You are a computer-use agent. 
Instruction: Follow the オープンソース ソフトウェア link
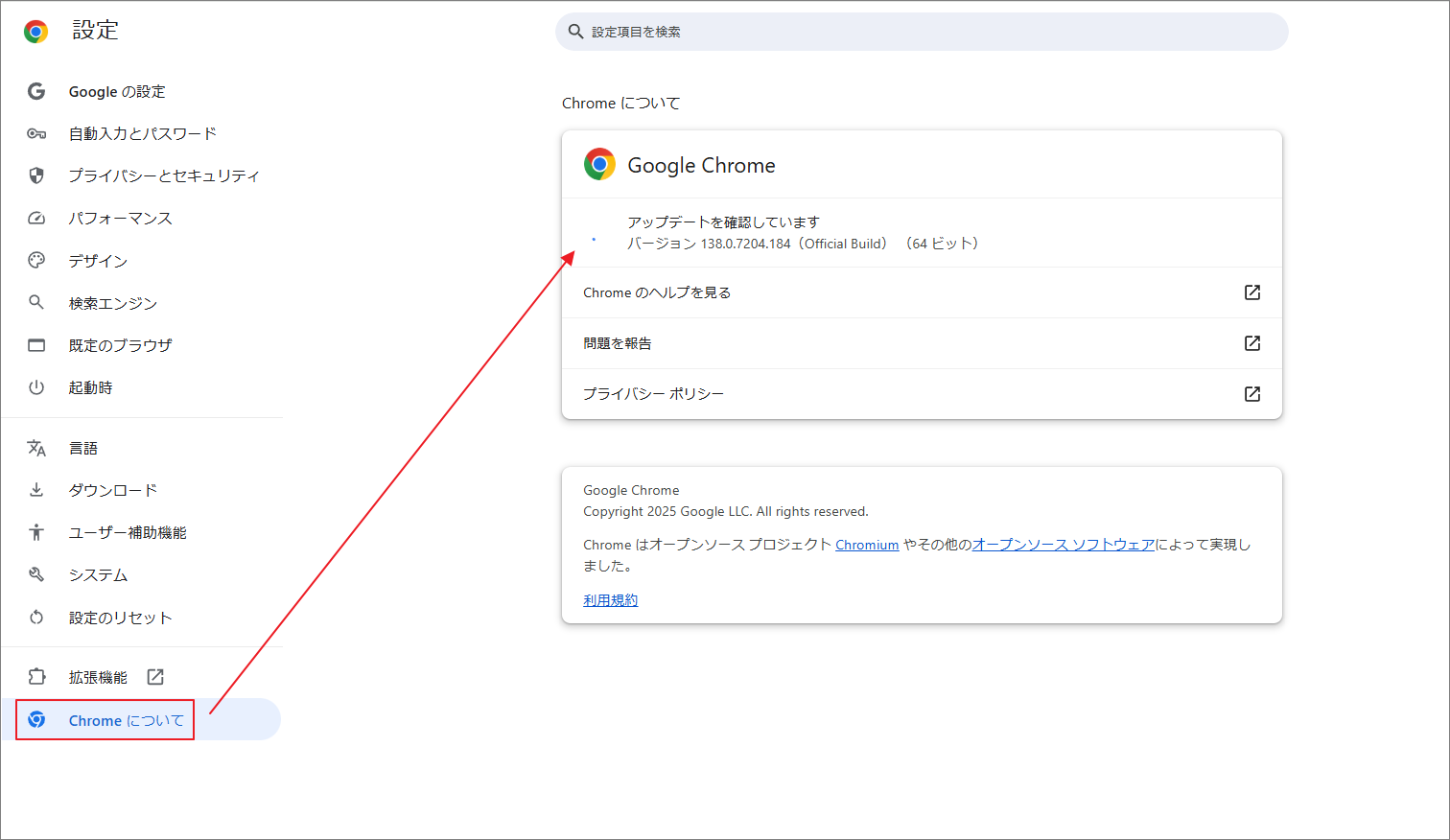coord(1064,545)
